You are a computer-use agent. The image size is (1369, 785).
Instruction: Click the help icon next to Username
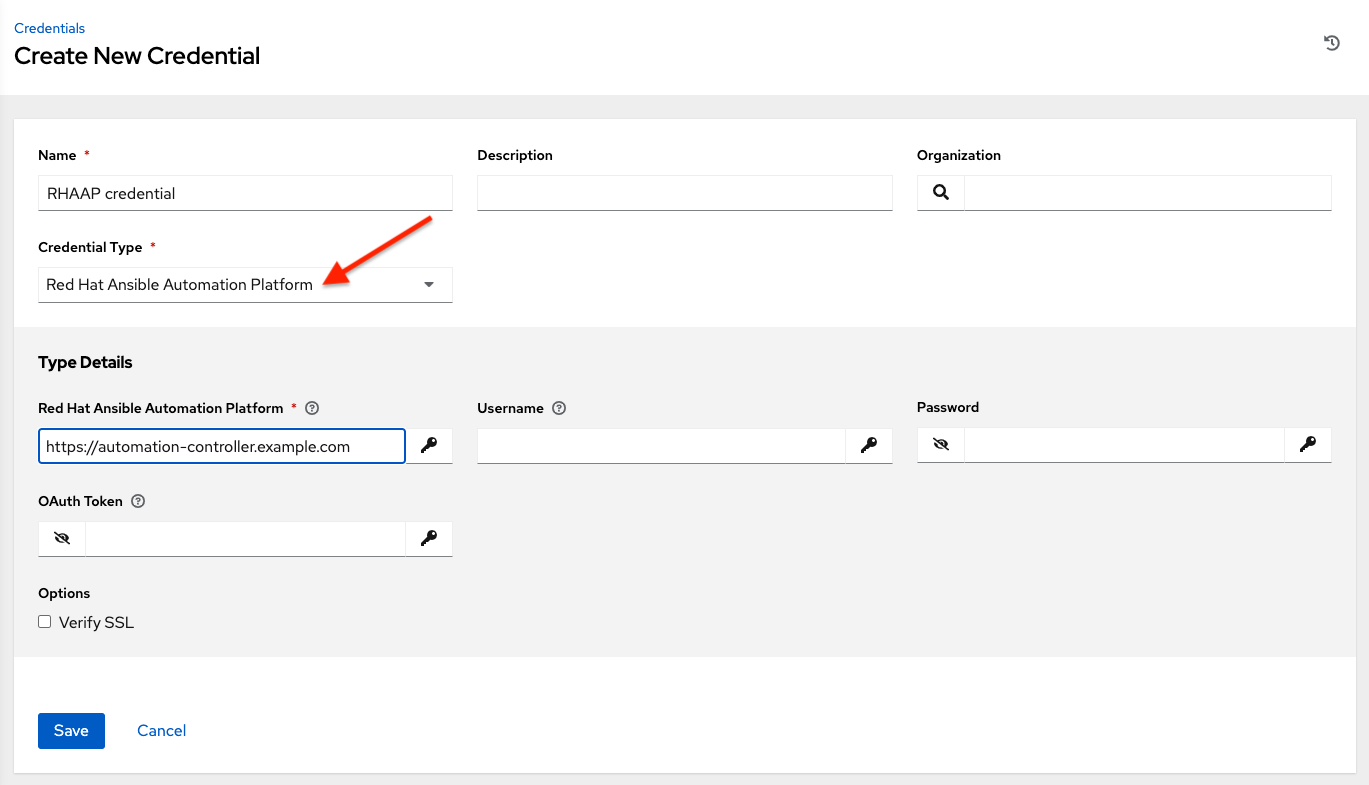click(558, 408)
